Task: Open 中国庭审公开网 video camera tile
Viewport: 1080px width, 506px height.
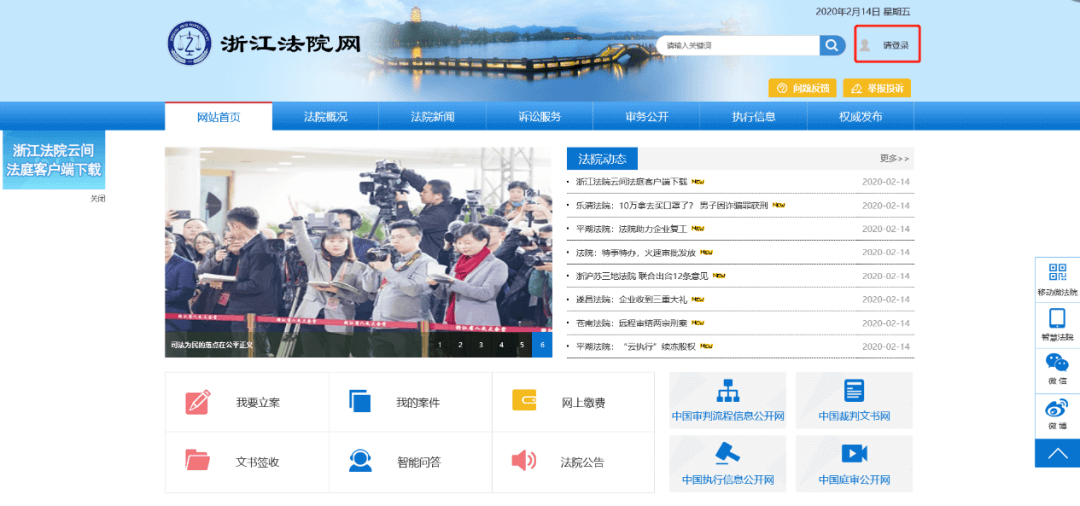Action: (854, 463)
